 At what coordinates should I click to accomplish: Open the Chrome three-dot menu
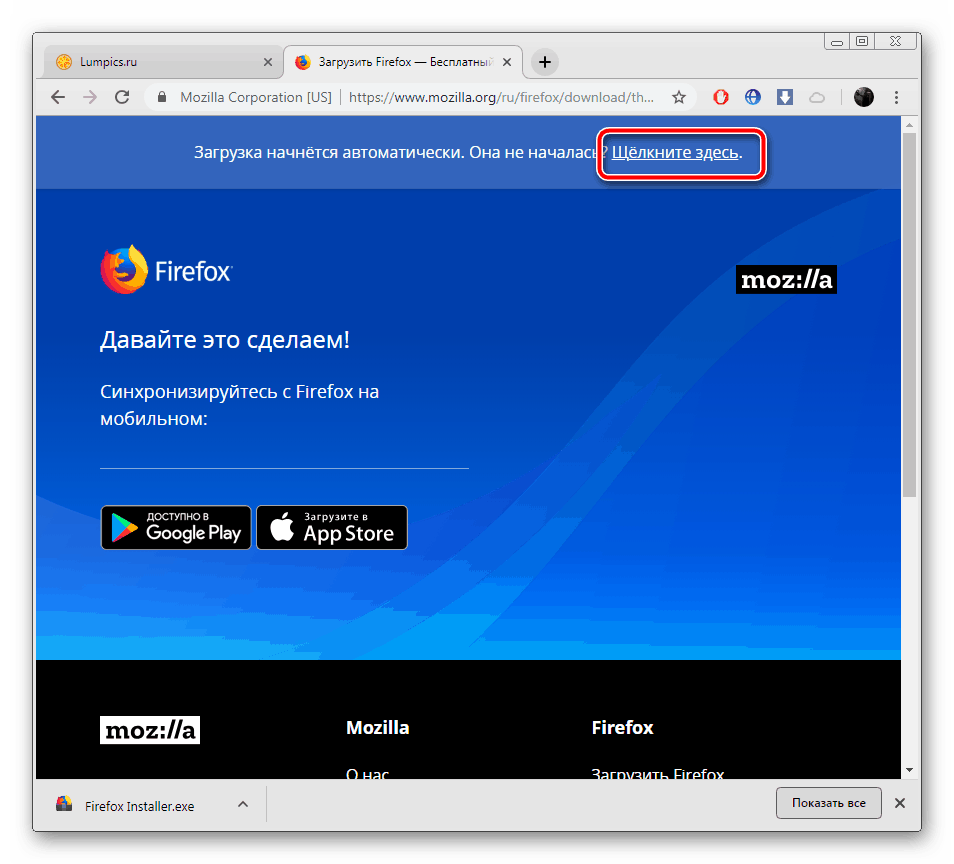pos(896,97)
